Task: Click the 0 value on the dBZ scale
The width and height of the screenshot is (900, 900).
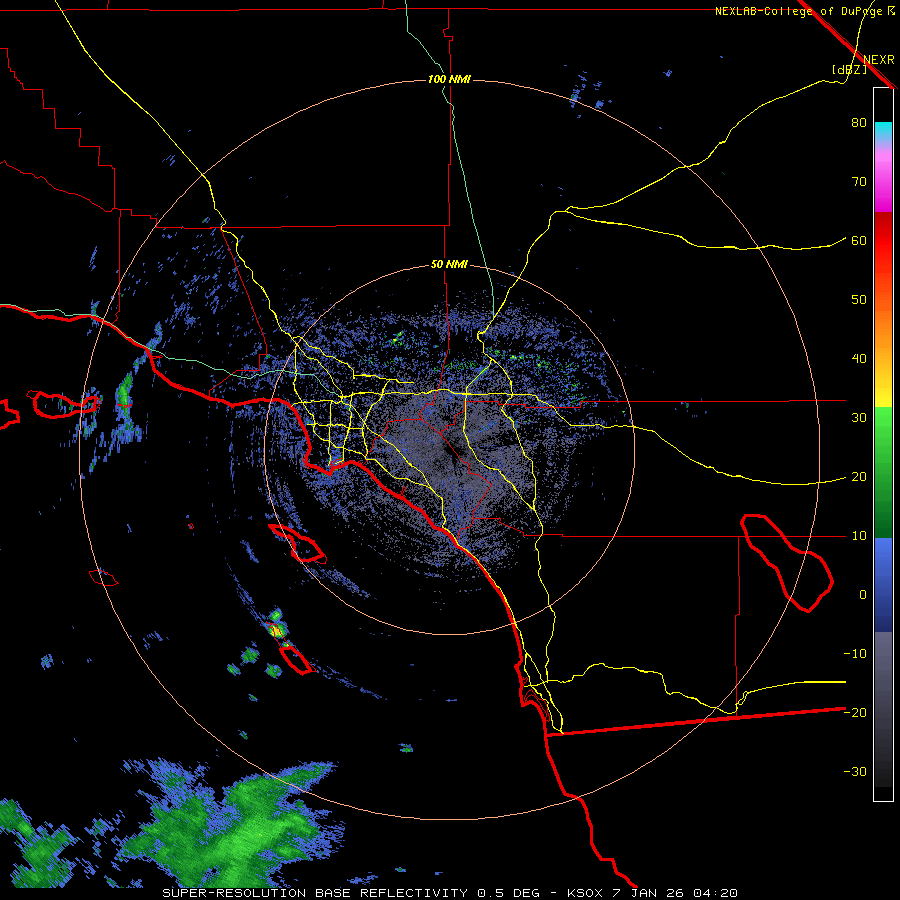Action: 863,595
